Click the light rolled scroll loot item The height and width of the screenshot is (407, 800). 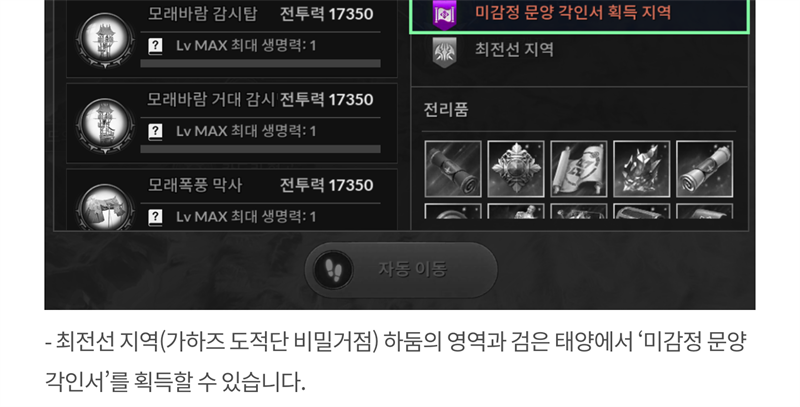click(x=704, y=169)
